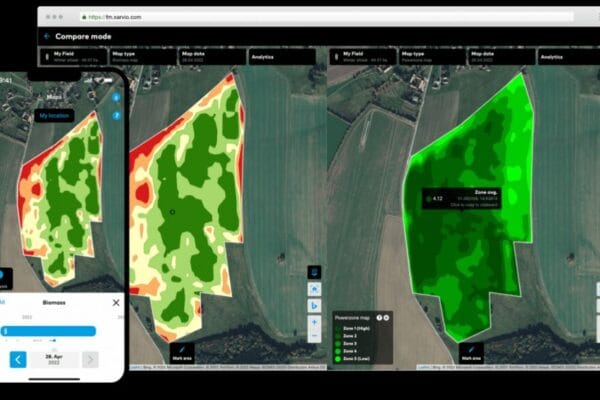
Task: Click Mark area tool in right map
Action: click(471, 353)
